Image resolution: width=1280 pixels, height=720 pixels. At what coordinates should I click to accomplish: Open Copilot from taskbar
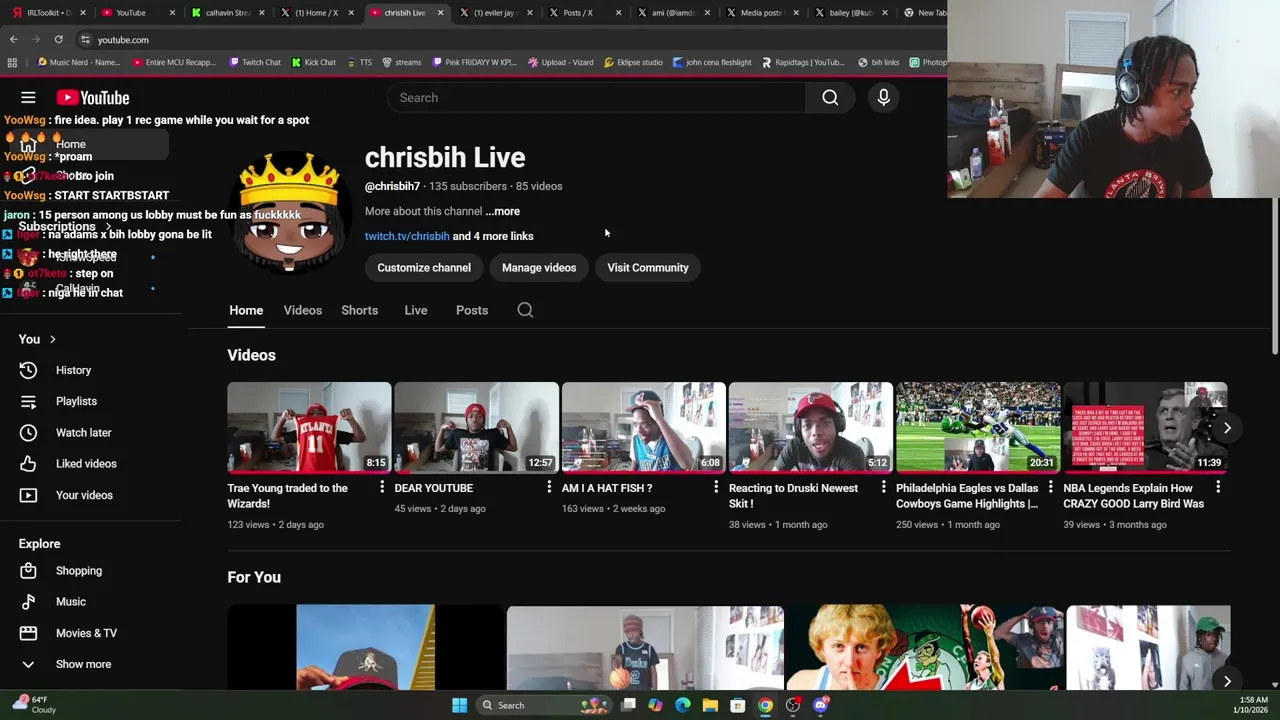coord(655,705)
